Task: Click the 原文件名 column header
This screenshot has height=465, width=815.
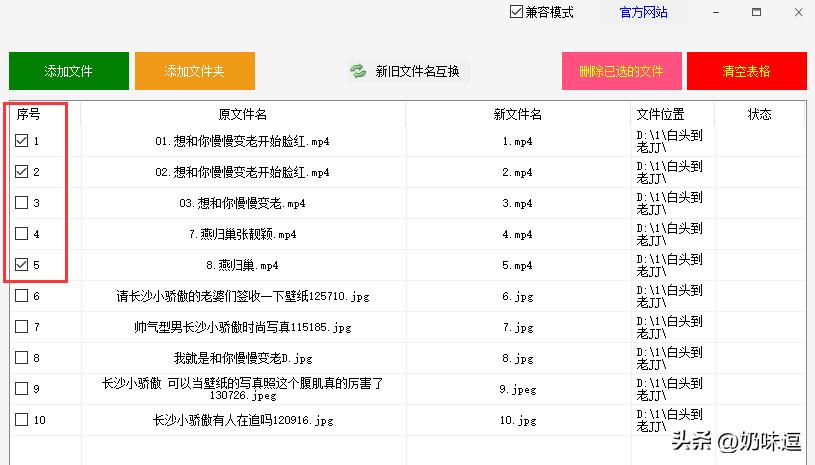Action: pos(243,114)
